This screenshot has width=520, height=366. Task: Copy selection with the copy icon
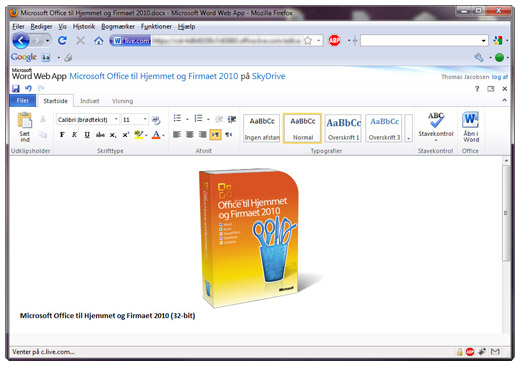click(43, 135)
